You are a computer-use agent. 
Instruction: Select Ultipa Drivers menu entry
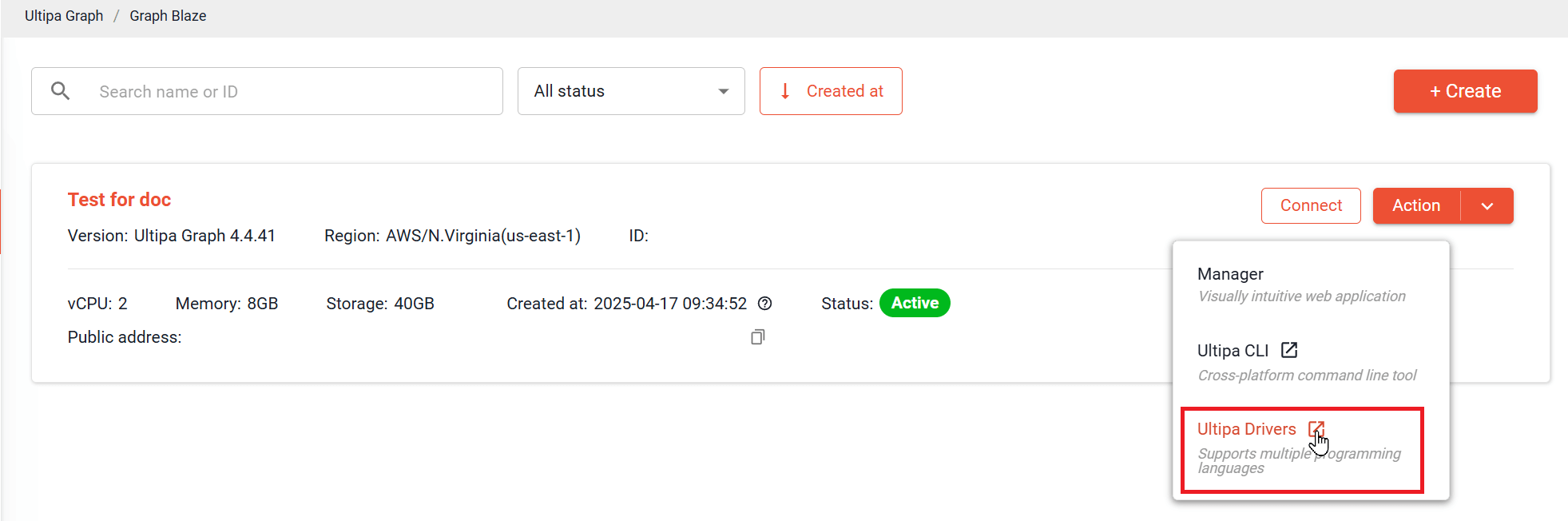coord(1302,450)
